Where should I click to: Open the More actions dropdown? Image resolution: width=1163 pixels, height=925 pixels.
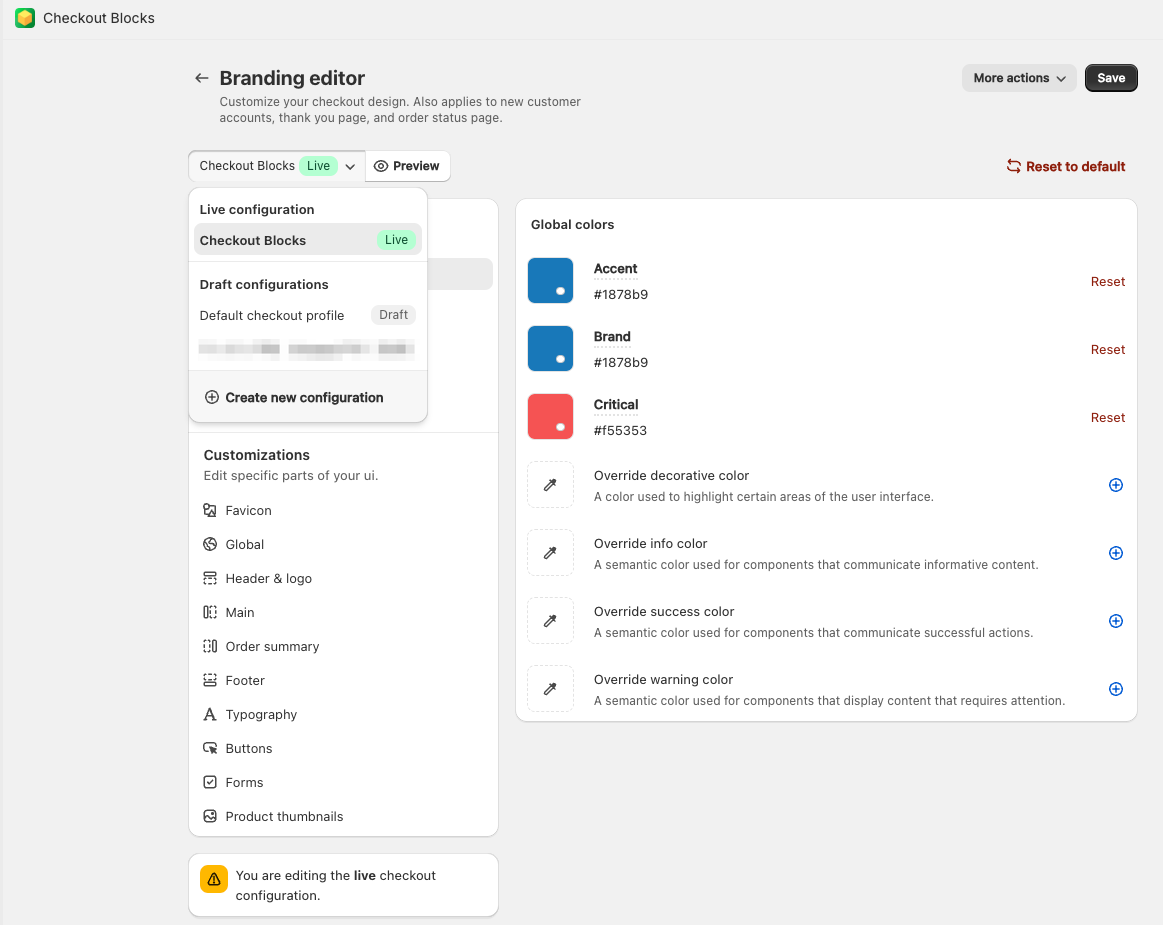(x=1019, y=78)
